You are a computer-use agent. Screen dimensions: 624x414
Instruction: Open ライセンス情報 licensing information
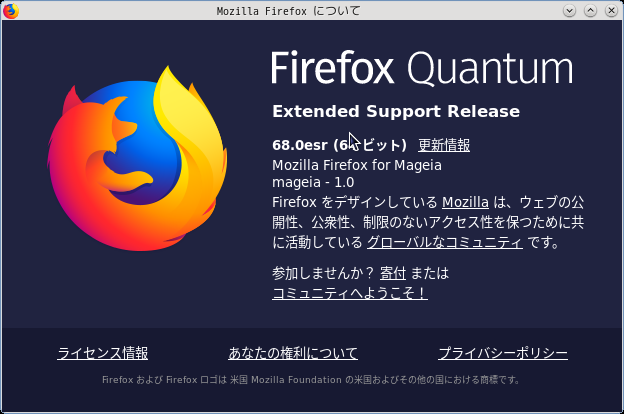[x=103, y=353]
